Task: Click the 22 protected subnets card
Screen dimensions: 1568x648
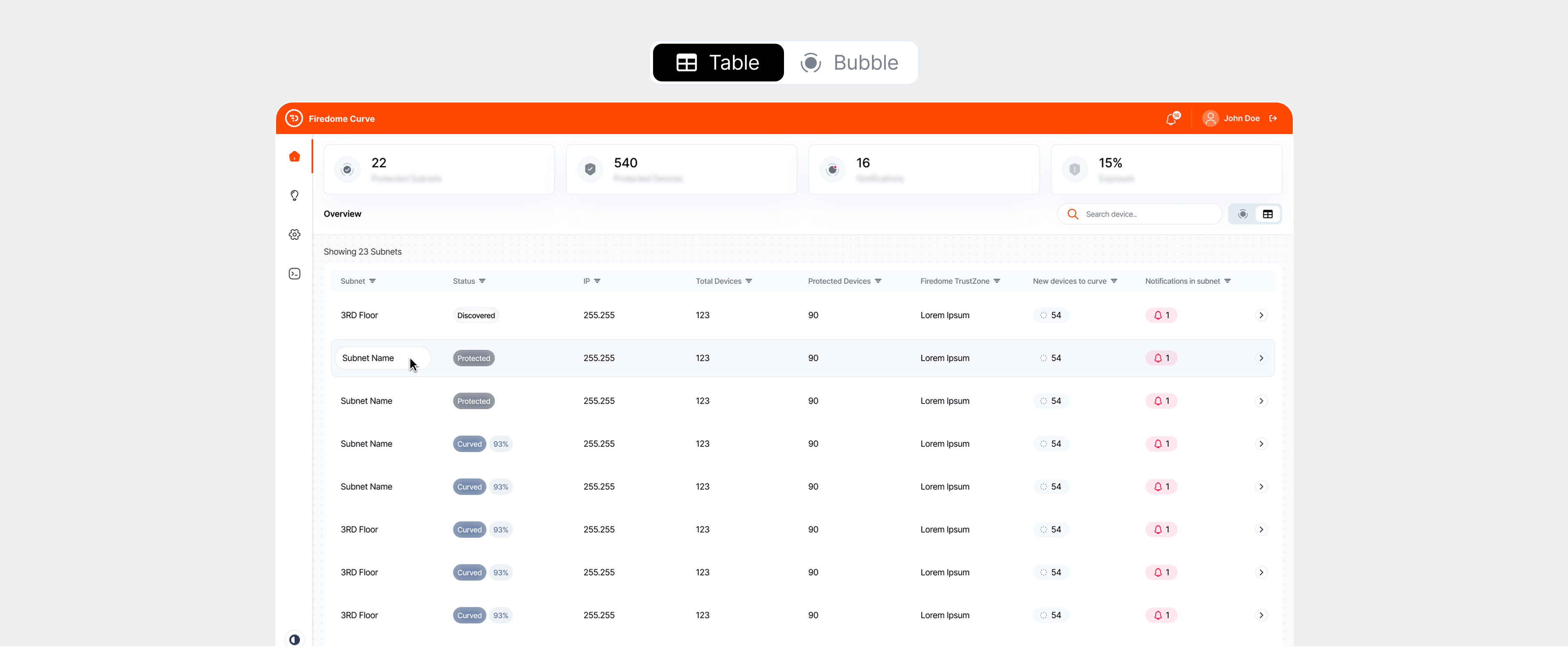Action: tap(439, 169)
